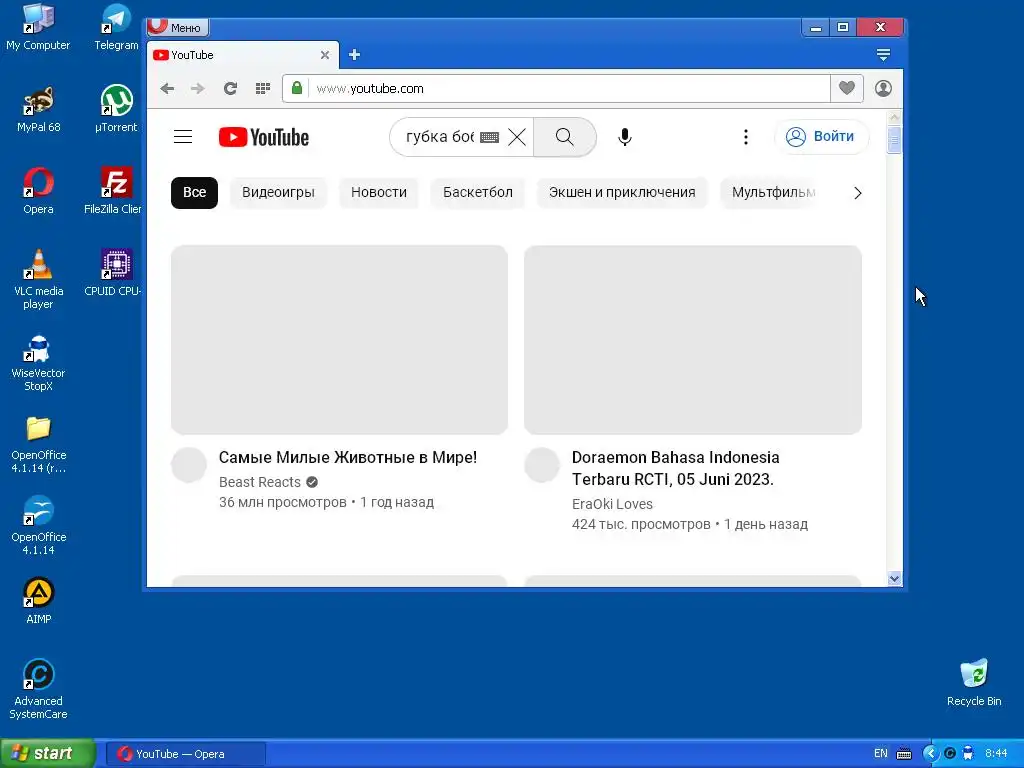Click the green padlock security badge
Screen dimensions: 1024x768
pos(297,88)
